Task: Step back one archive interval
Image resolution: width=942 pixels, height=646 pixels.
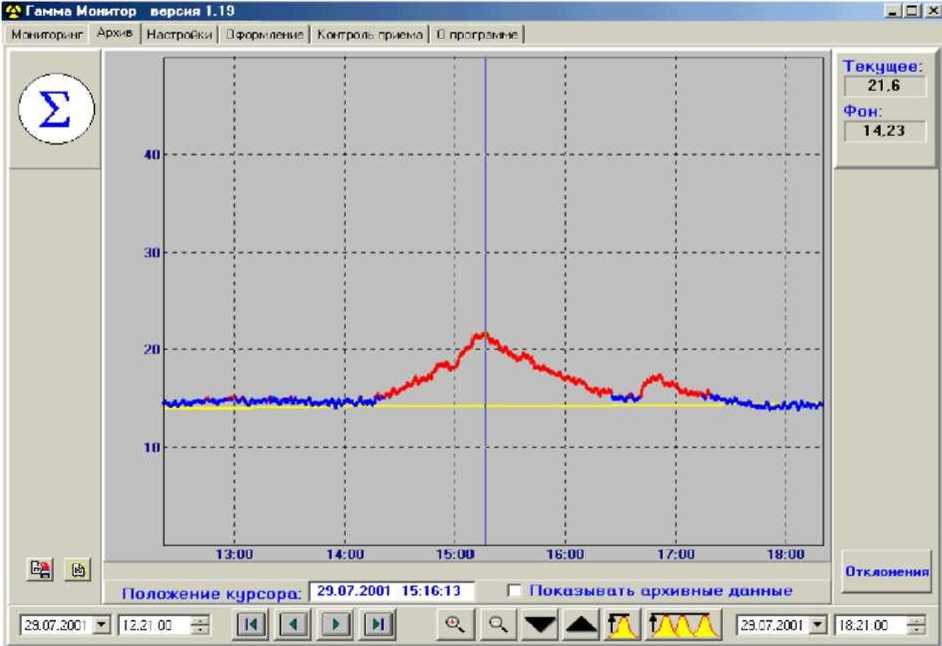Action: (x=294, y=624)
